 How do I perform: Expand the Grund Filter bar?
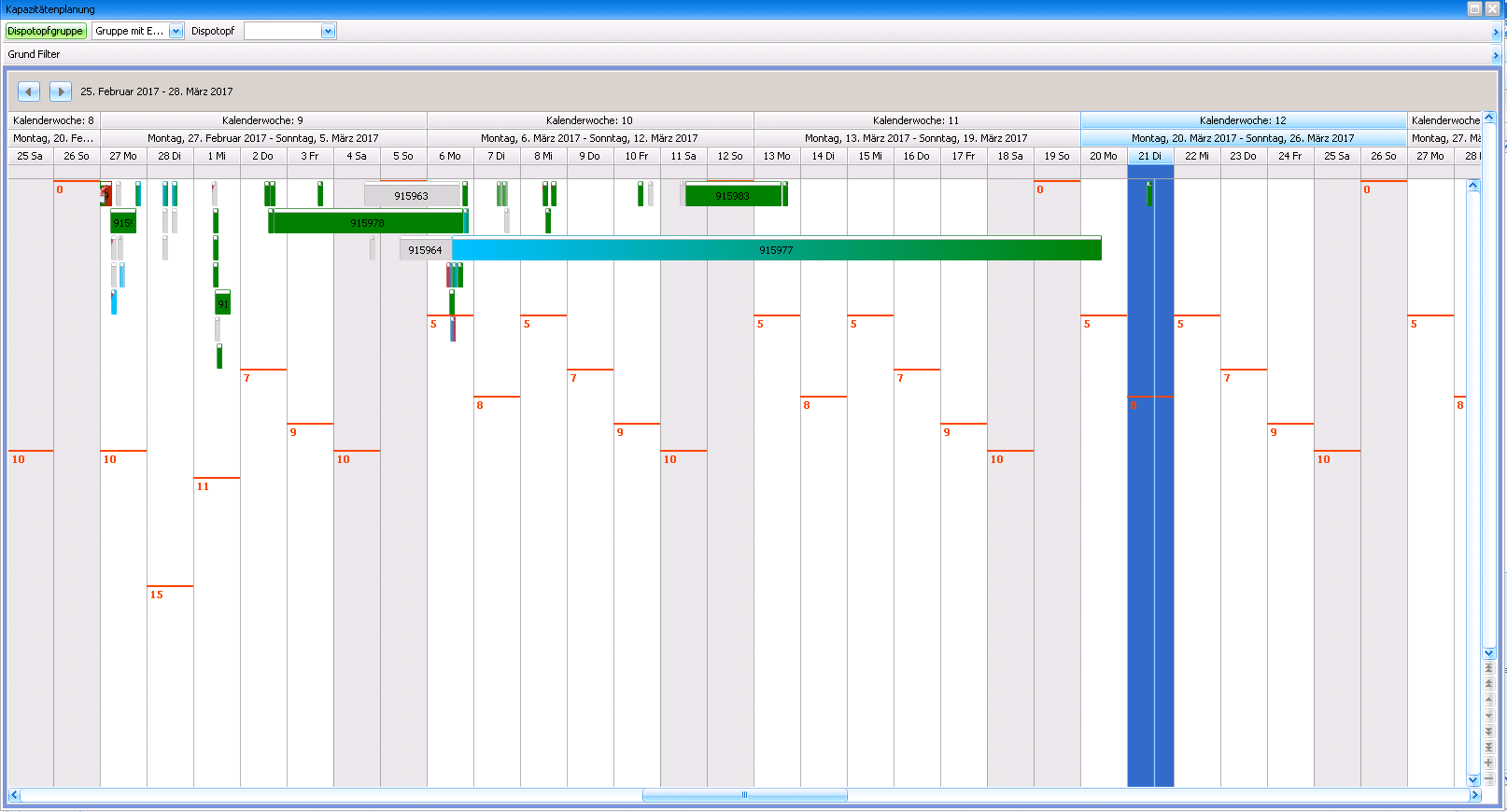[x=1495, y=55]
